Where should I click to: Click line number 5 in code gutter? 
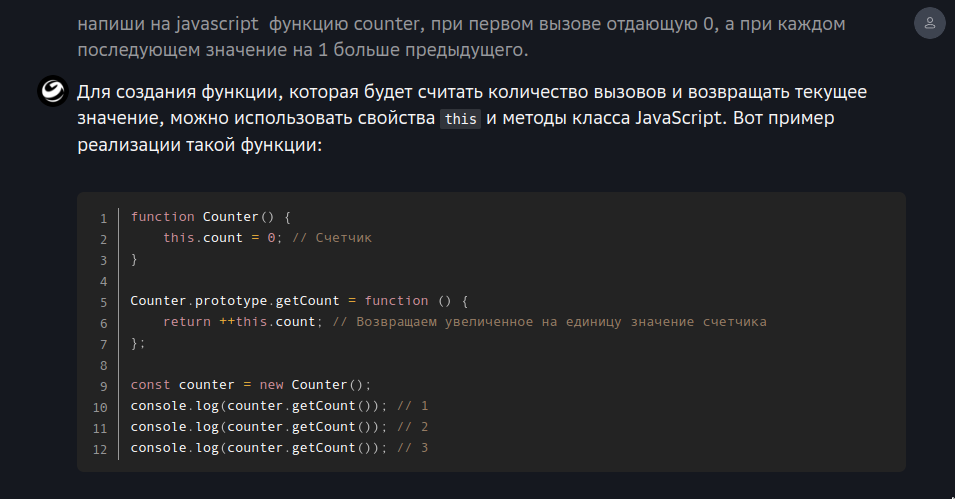point(104,303)
